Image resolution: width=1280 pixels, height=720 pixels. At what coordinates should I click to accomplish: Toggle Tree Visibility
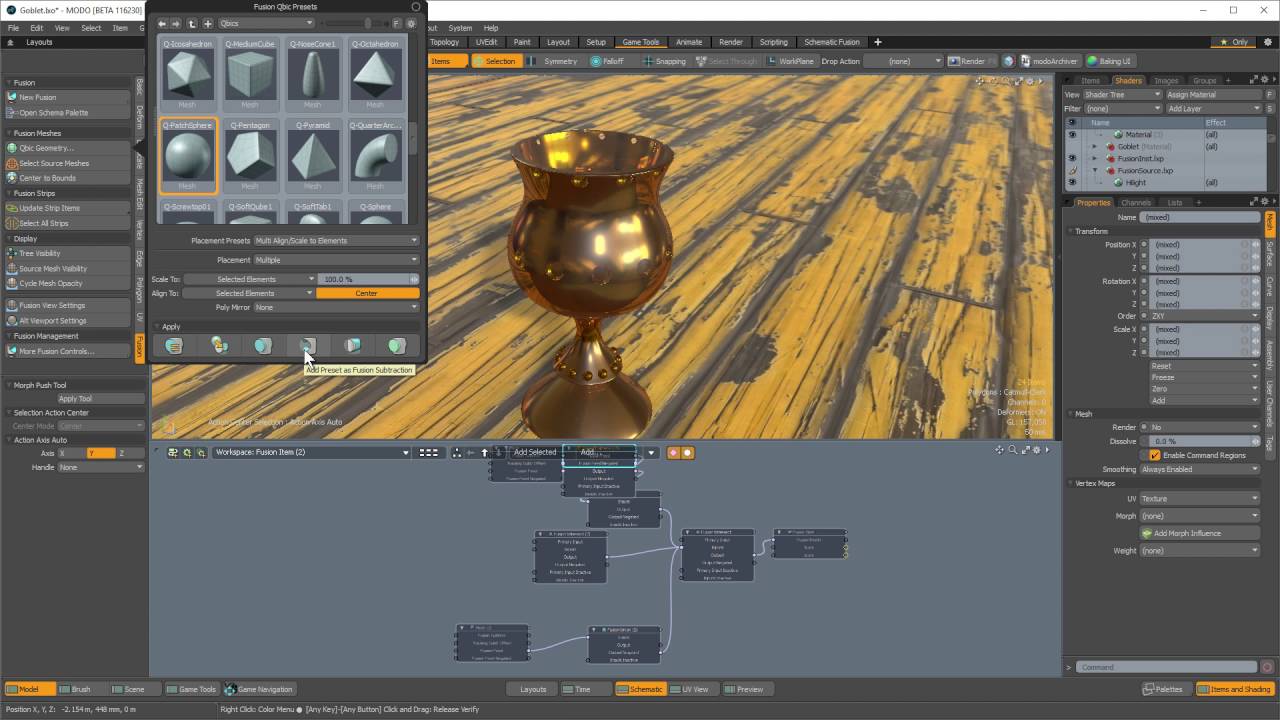[x=68, y=253]
